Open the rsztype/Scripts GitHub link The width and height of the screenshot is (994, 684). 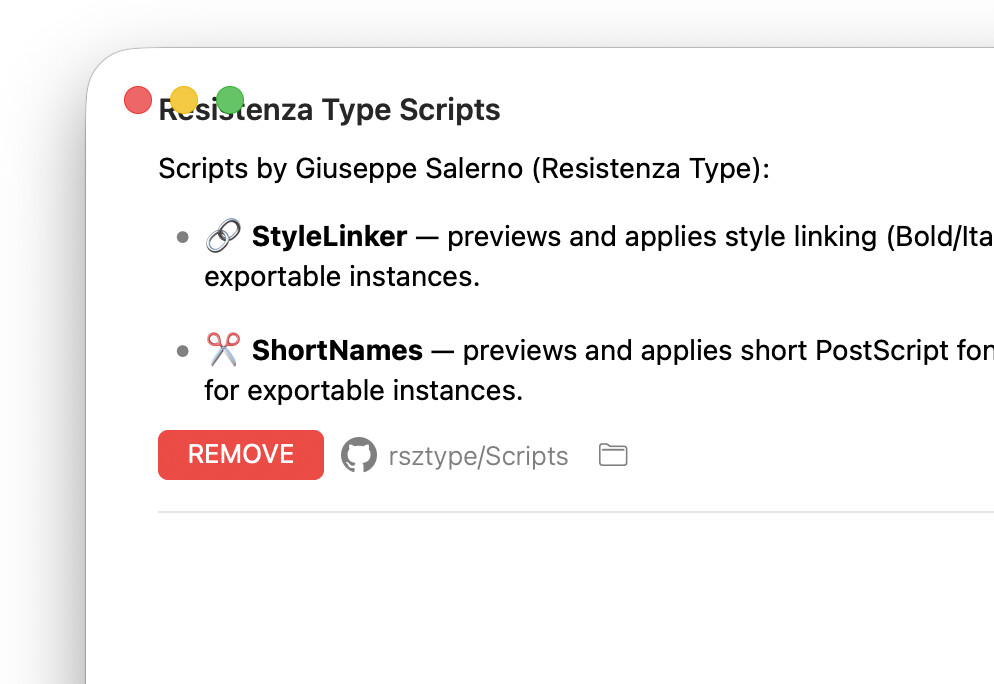(478, 456)
